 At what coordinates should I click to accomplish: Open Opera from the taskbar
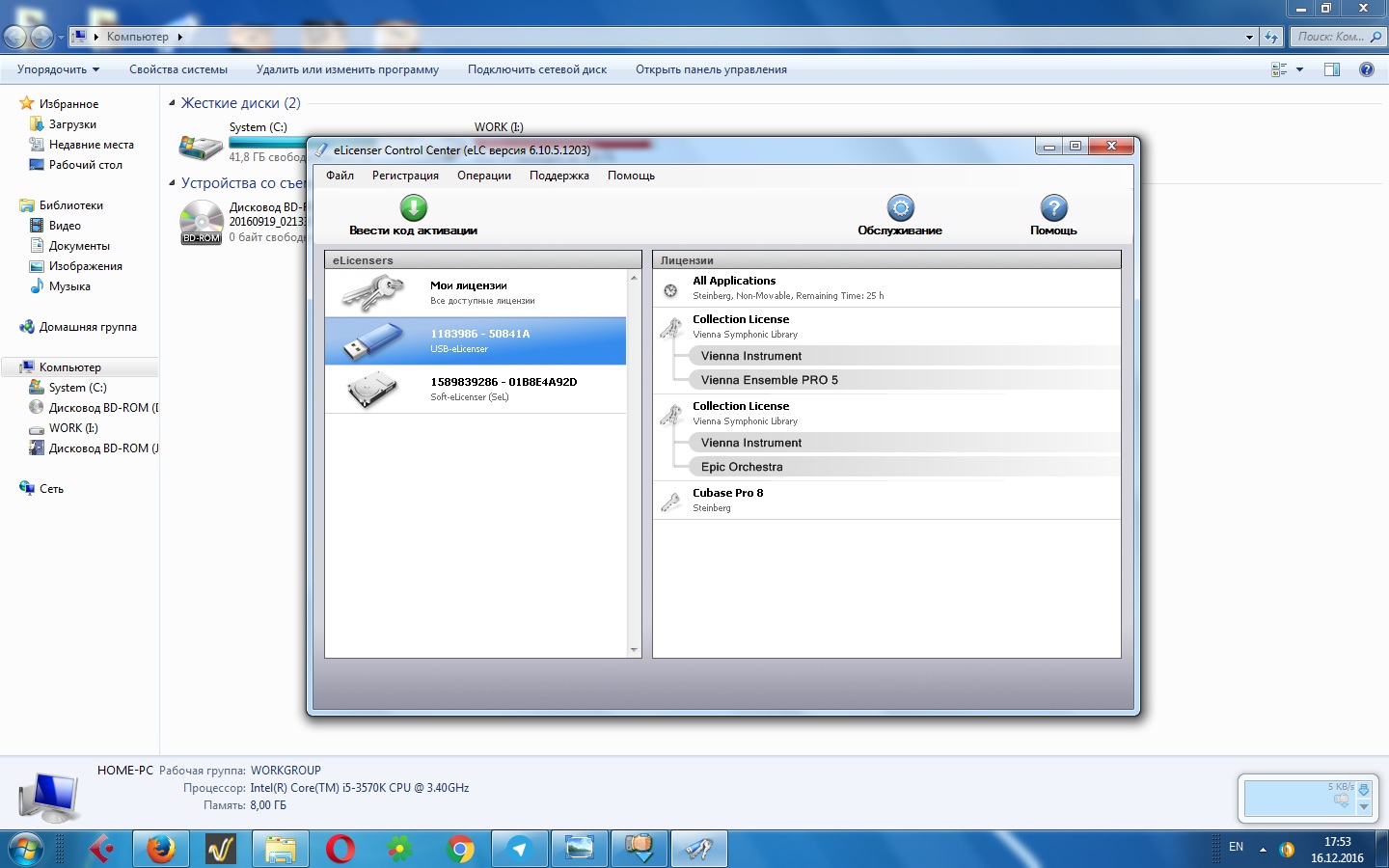pyautogui.click(x=340, y=849)
